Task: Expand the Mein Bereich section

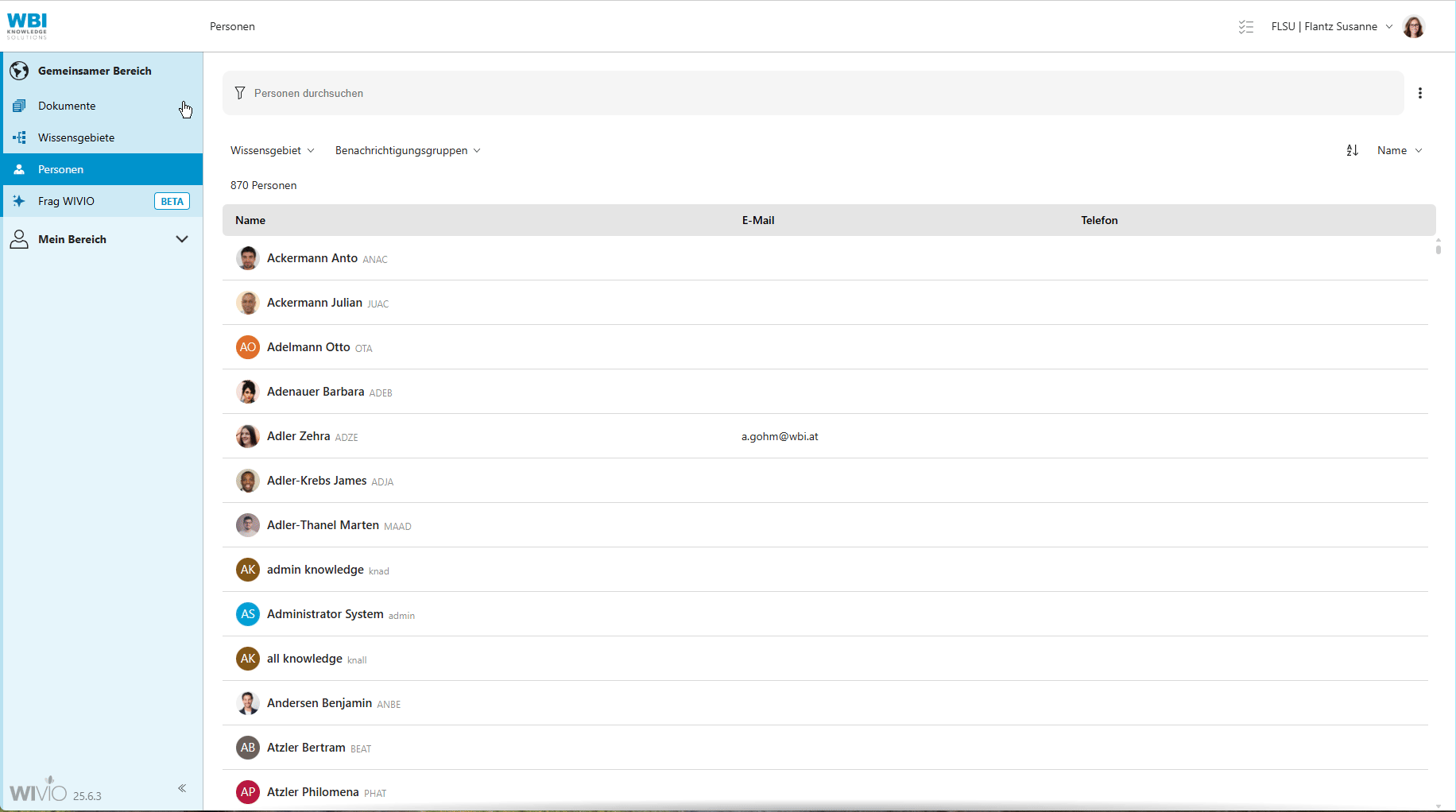Action: 181,239
